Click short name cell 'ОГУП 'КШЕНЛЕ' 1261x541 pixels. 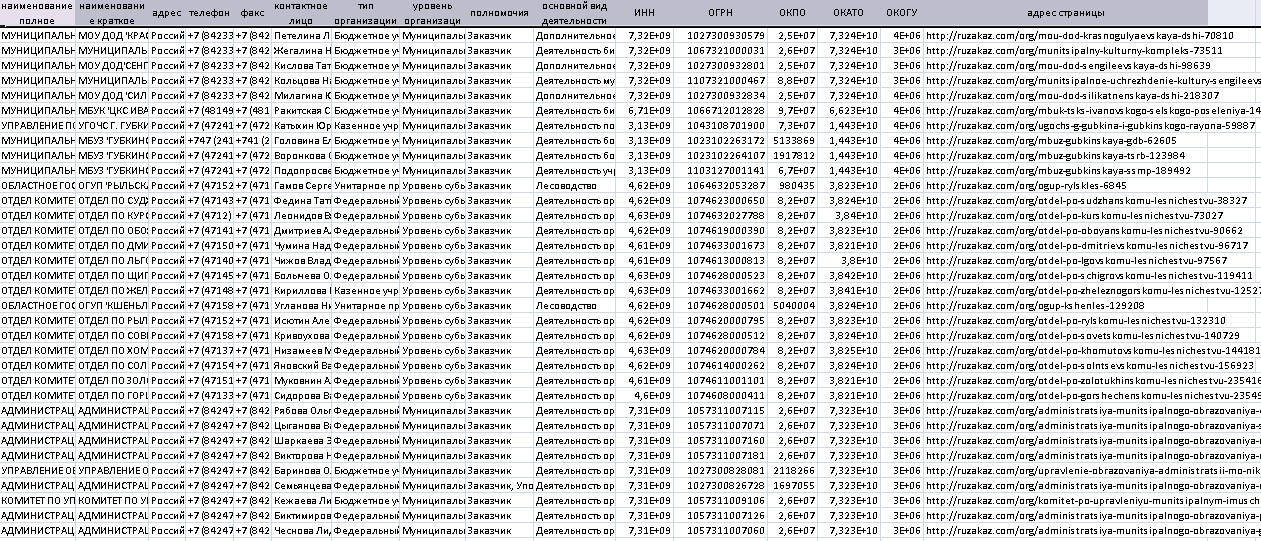point(113,305)
